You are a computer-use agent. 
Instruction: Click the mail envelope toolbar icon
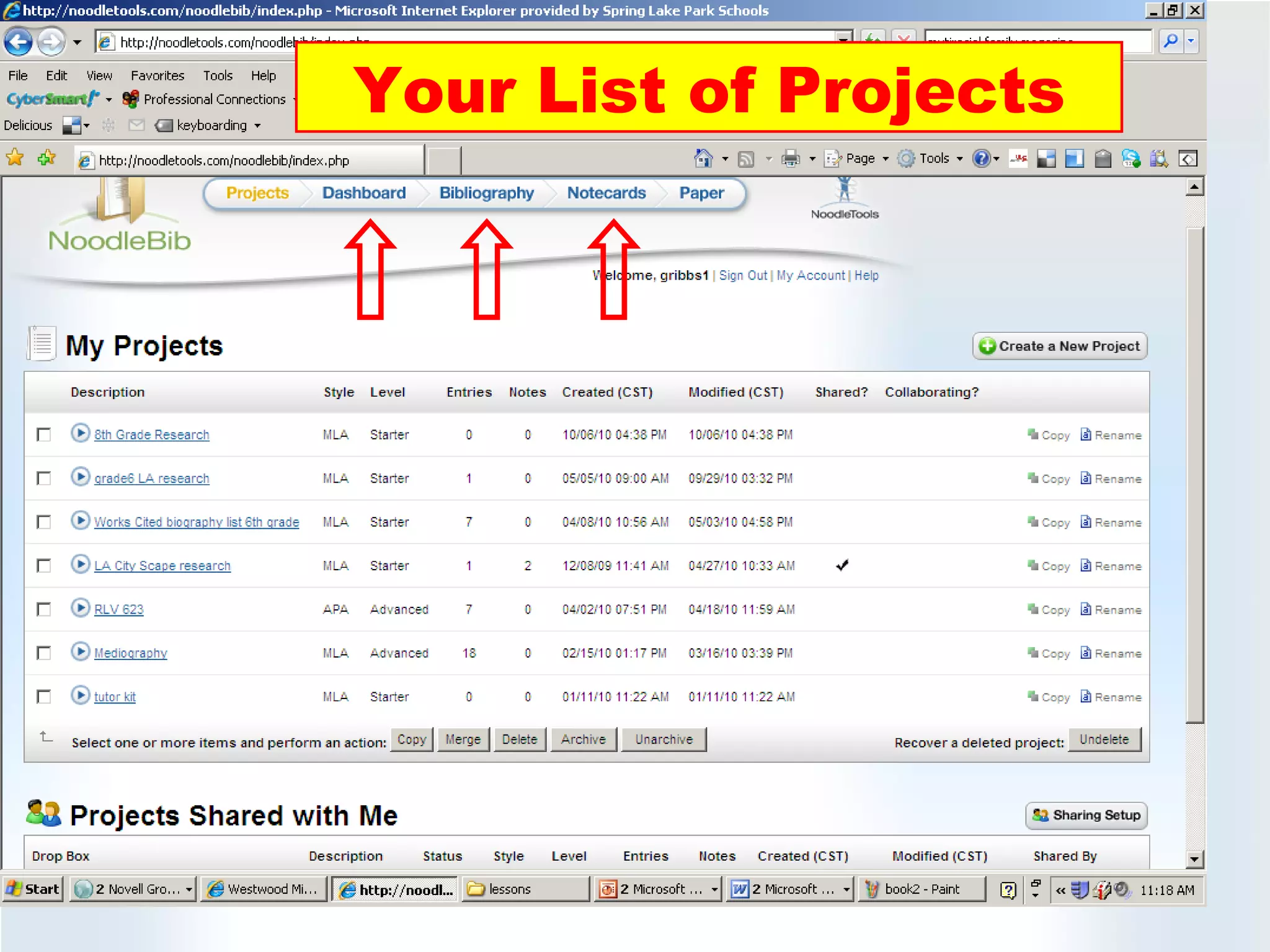pyautogui.click(x=136, y=125)
